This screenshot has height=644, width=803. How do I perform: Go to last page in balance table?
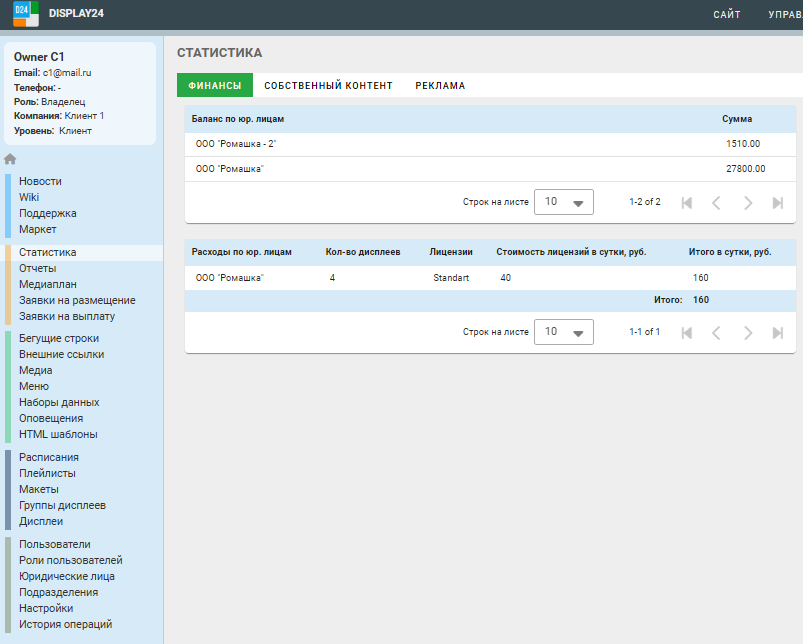777,202
